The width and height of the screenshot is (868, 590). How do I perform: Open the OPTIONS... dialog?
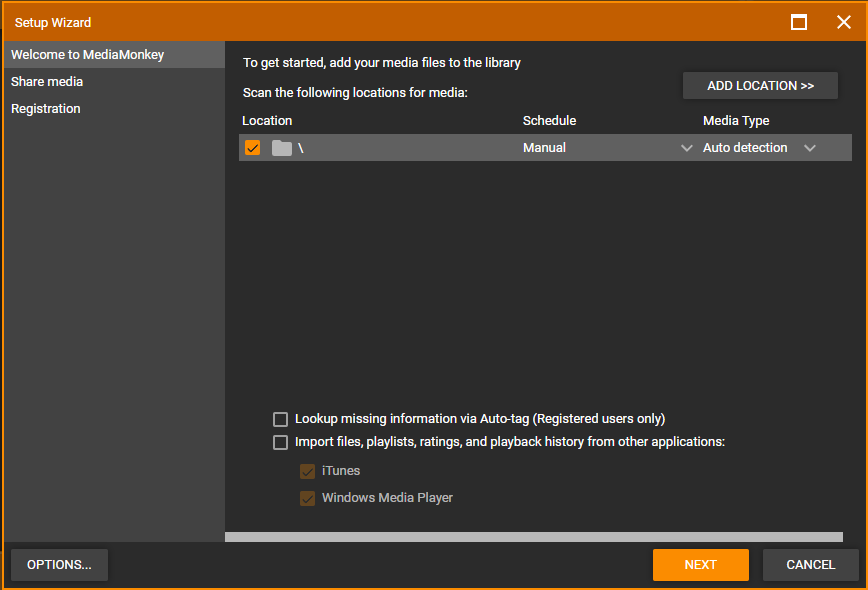click(x=59, y=565)
